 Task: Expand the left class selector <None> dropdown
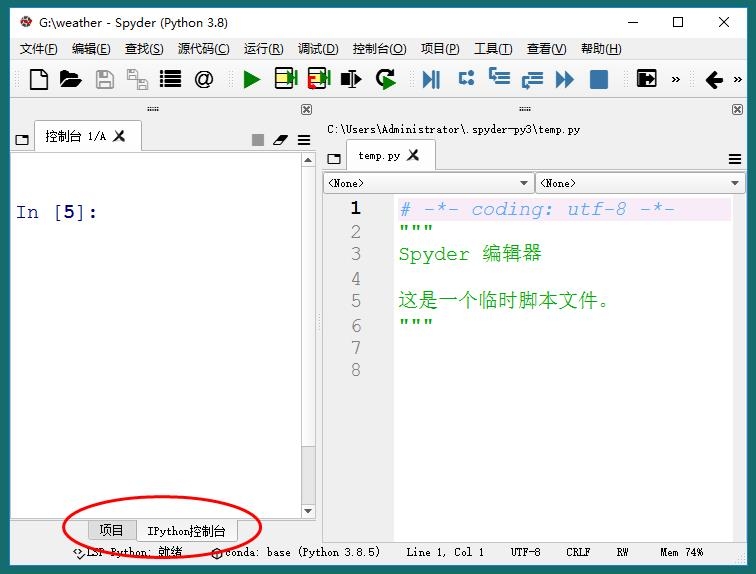(428, 183)
